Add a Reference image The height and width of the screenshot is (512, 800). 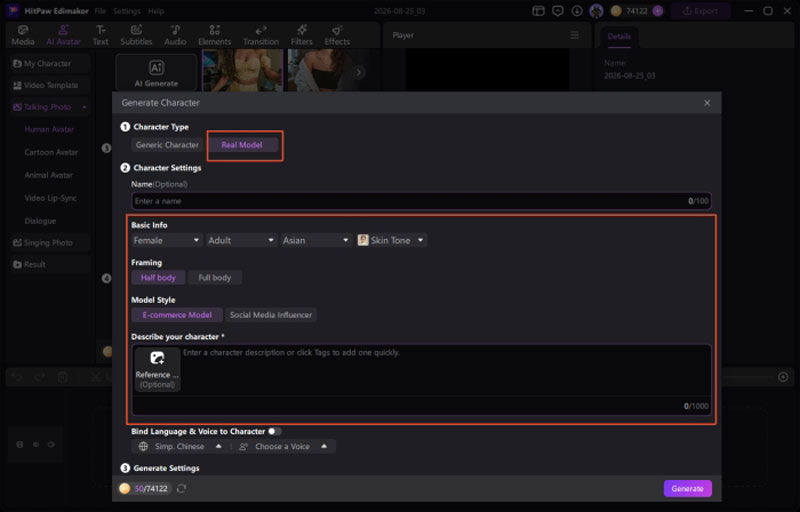pos(157,370)
